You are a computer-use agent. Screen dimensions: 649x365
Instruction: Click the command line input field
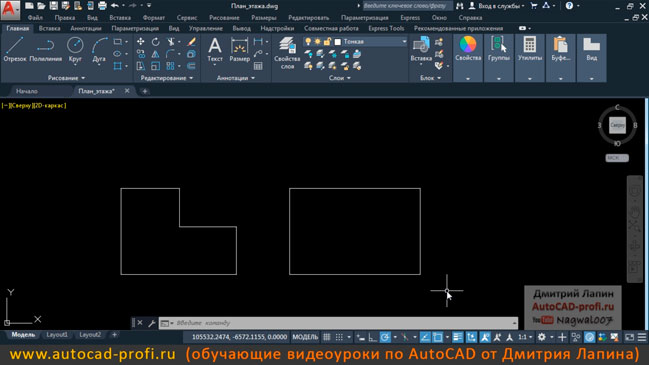(343, 323)
